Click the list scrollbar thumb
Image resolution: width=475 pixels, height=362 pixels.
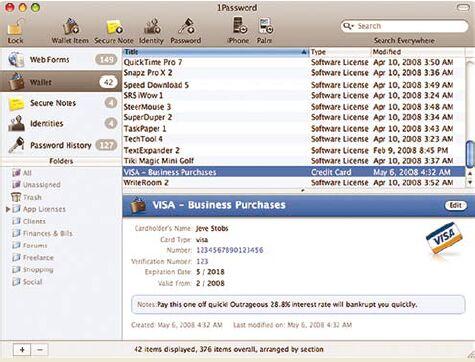click(470, 154)
